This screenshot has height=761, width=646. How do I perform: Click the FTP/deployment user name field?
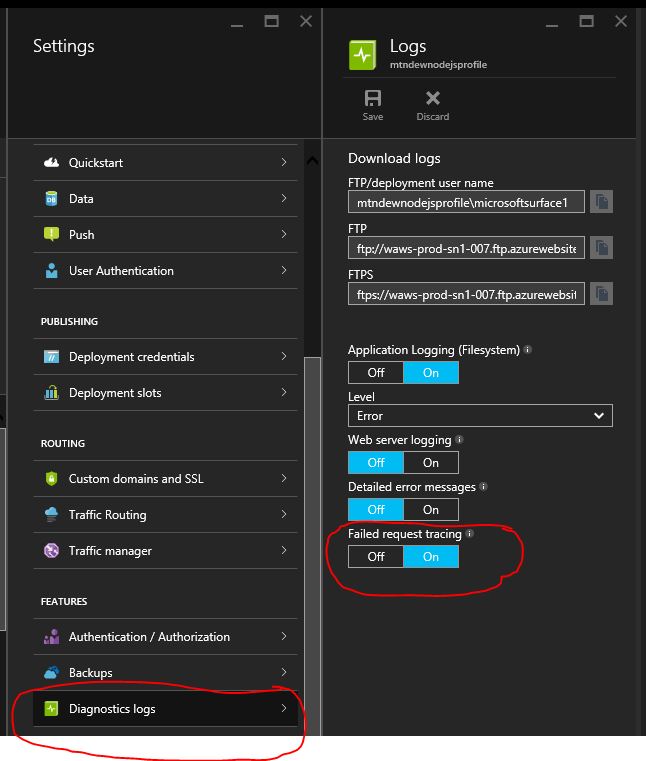pyautogui.click(x=466, y=202)
